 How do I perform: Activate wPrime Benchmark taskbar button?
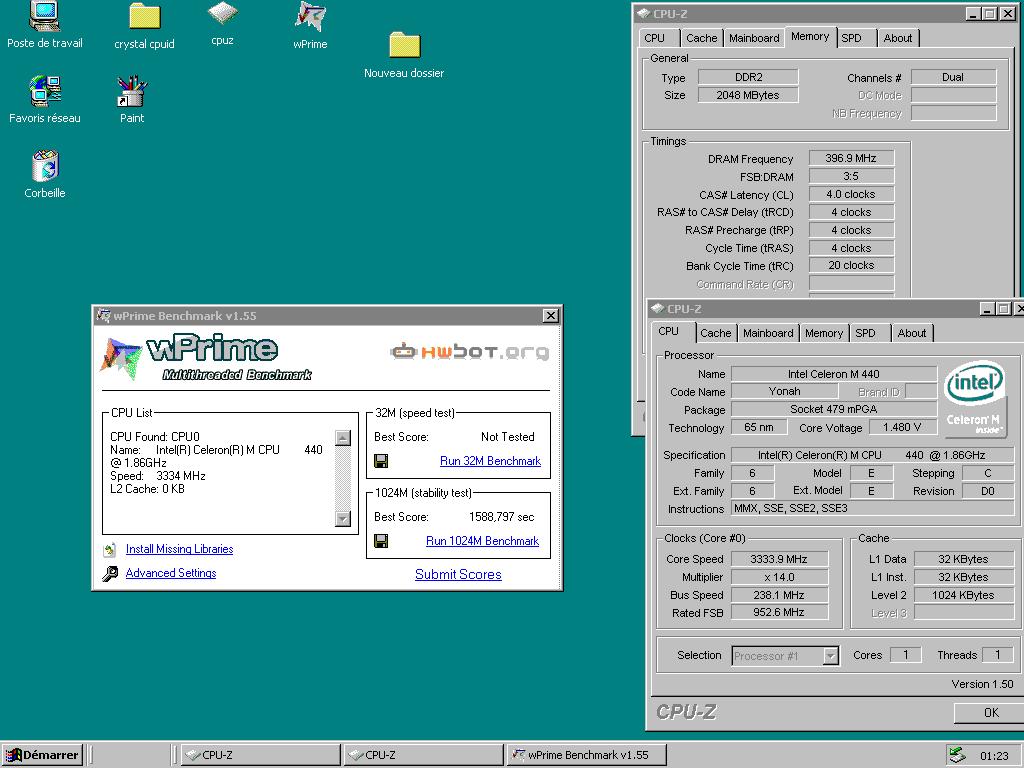(586, 755)
